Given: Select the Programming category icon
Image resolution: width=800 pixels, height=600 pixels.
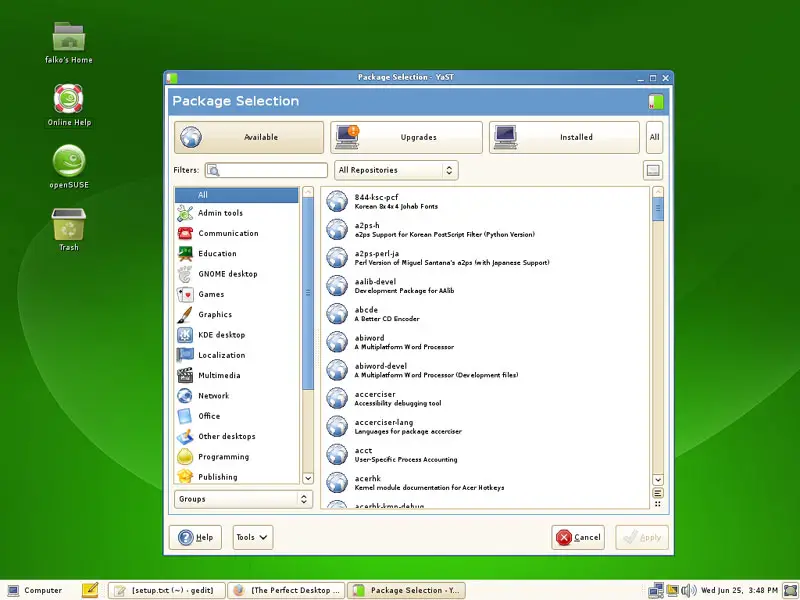Looking at the screenshot, I should (185, 457).
